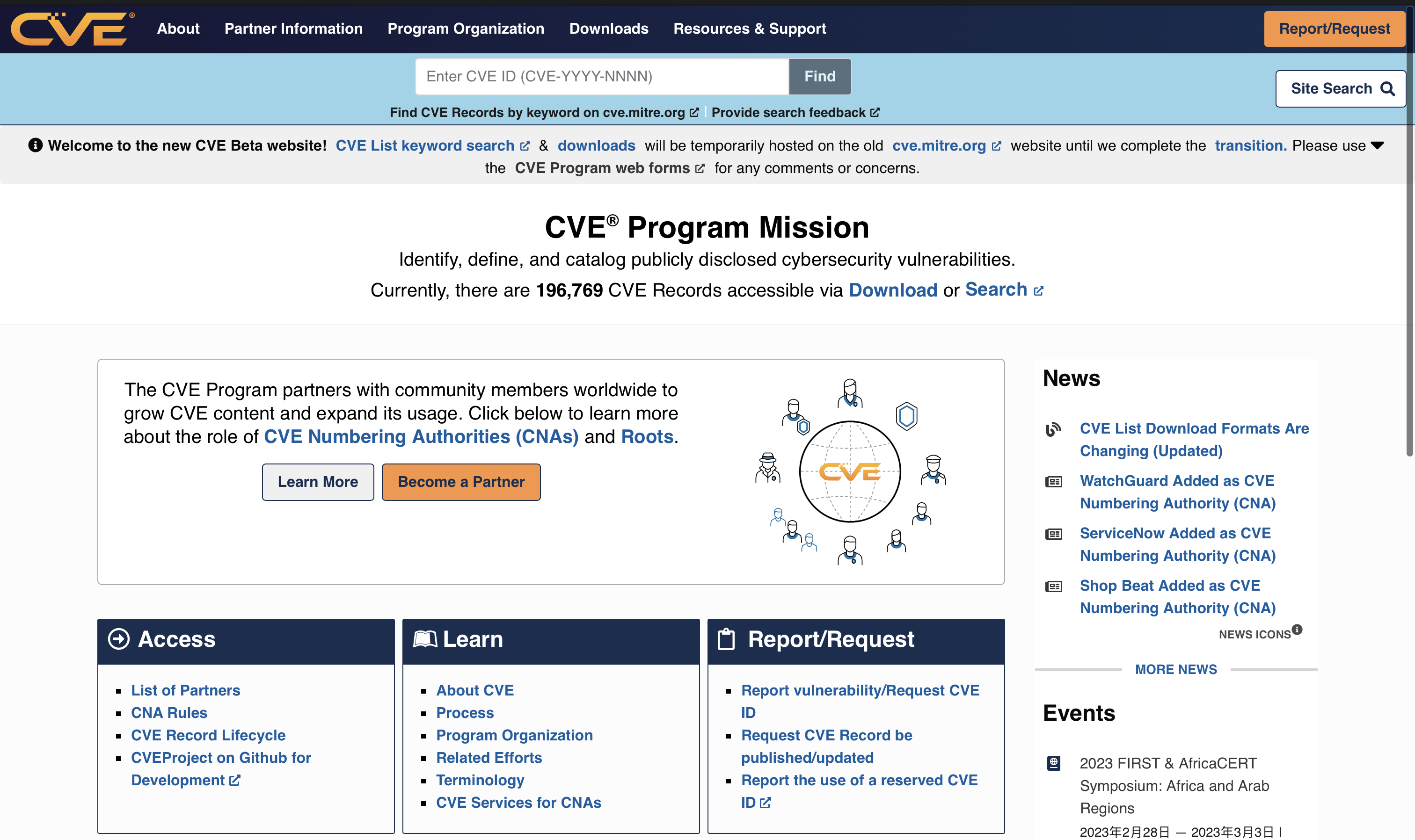Open the MORE NEWS link
The image size is (1415, 840).
(x=1175, y=669)
